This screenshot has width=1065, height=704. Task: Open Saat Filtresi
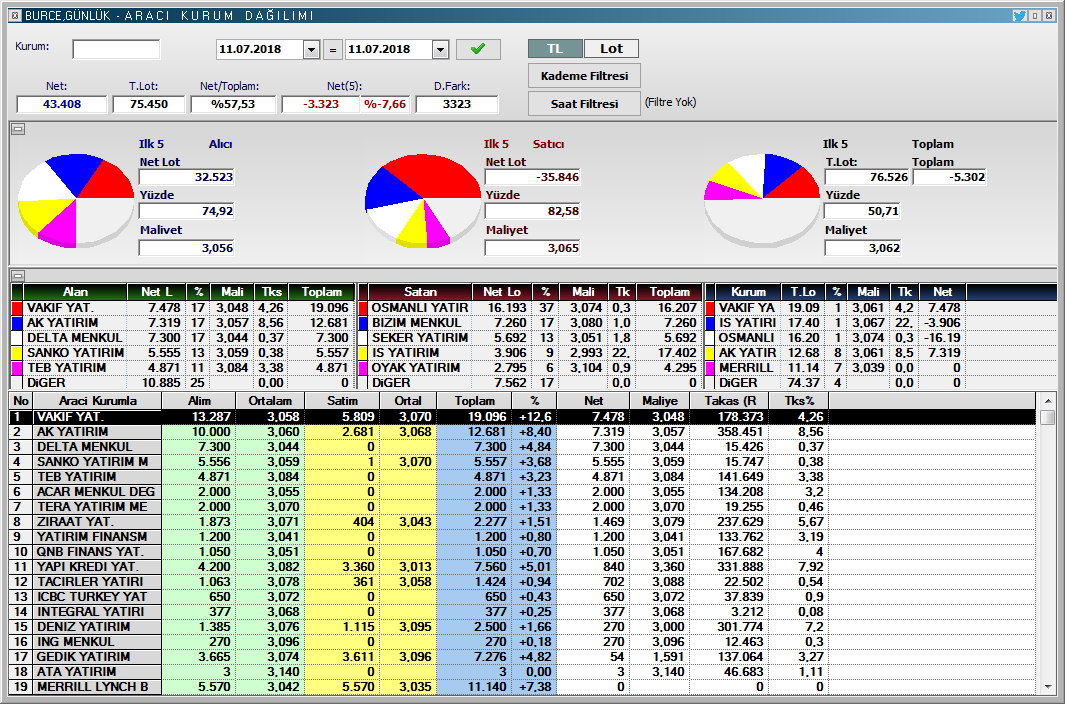click(x=584, y=104)
